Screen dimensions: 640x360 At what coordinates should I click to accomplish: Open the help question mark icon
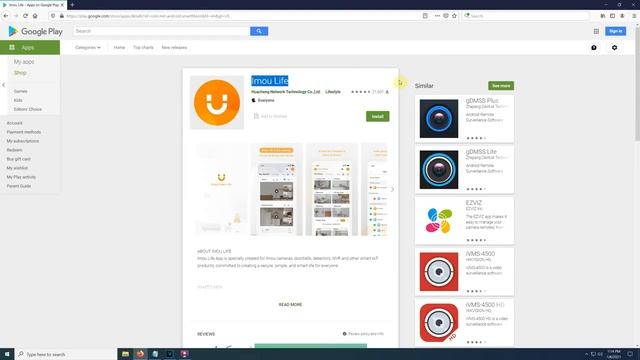tap(593, 48)
